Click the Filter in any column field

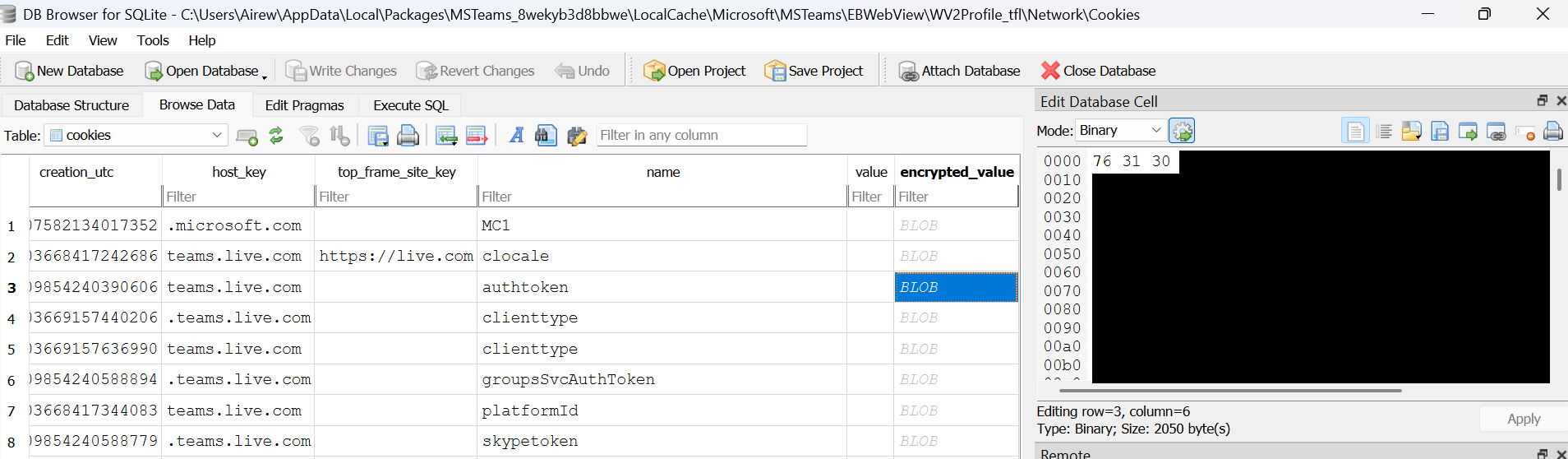click(x=700, y=135)
